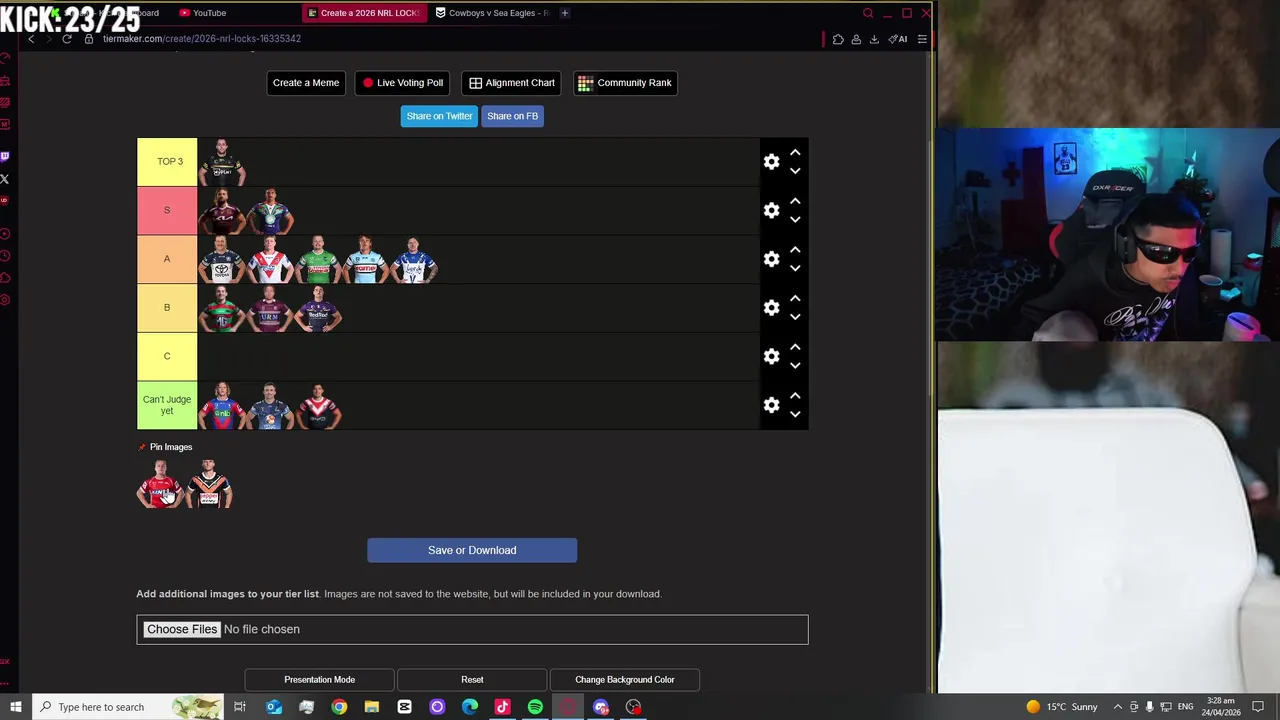Toggle the Pin Images pin
This screenshot has height=720, width=1280.
142,447
